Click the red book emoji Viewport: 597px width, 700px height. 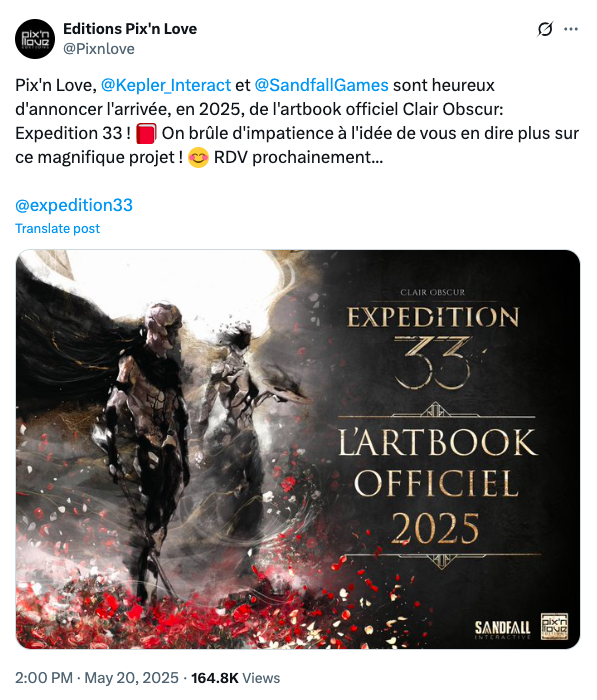click(146, 133)
